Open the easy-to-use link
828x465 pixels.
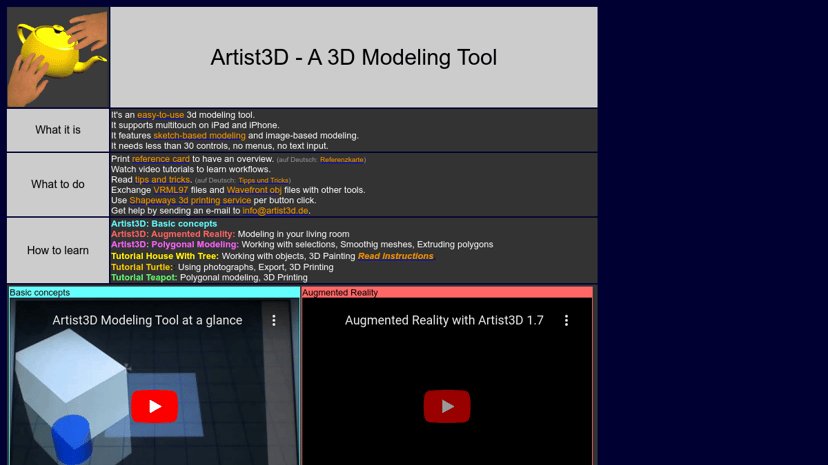(x=161, y=115)
